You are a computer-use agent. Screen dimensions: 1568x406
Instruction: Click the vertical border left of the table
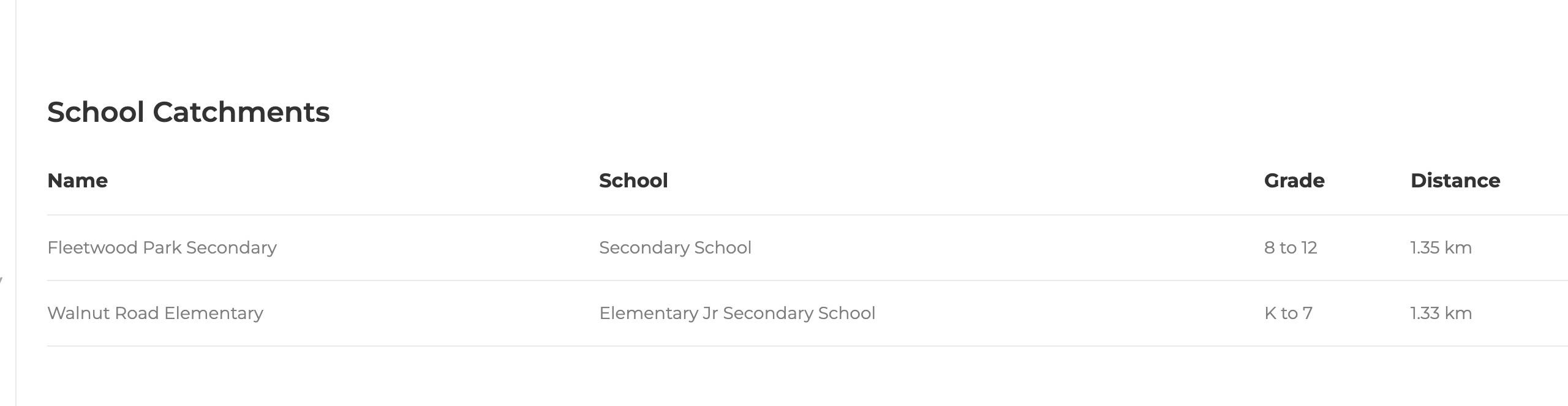pyautogui.click(x=16, y=202)
